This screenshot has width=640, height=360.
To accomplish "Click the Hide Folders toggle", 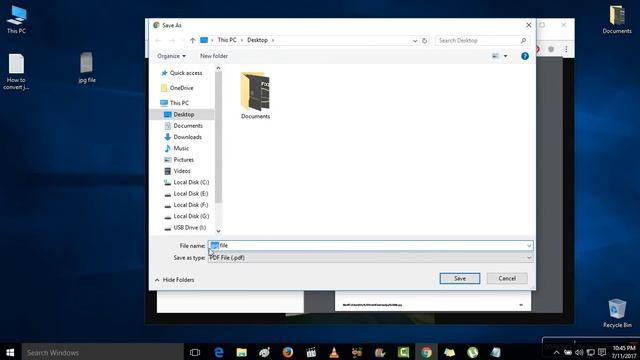I will click(x=175, y=280).
